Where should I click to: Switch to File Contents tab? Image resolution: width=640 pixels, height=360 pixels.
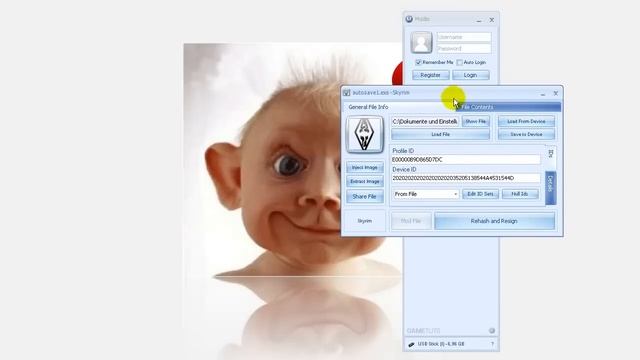click(509, 107)
